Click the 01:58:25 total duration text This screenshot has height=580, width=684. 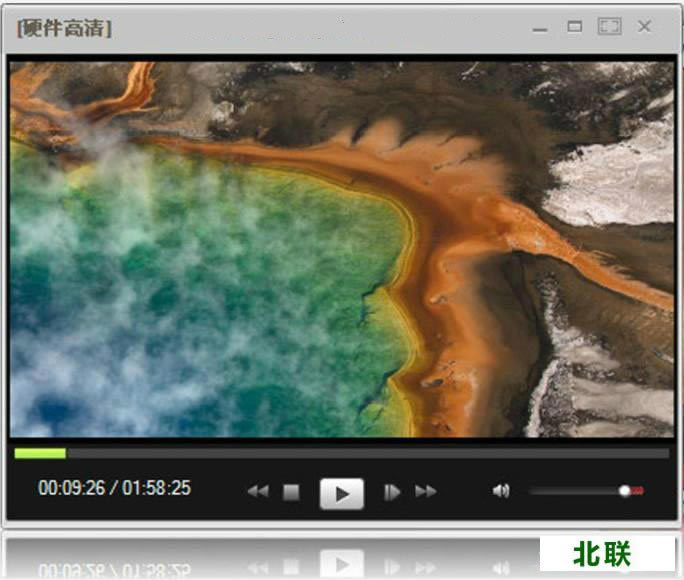click(155, 489)
